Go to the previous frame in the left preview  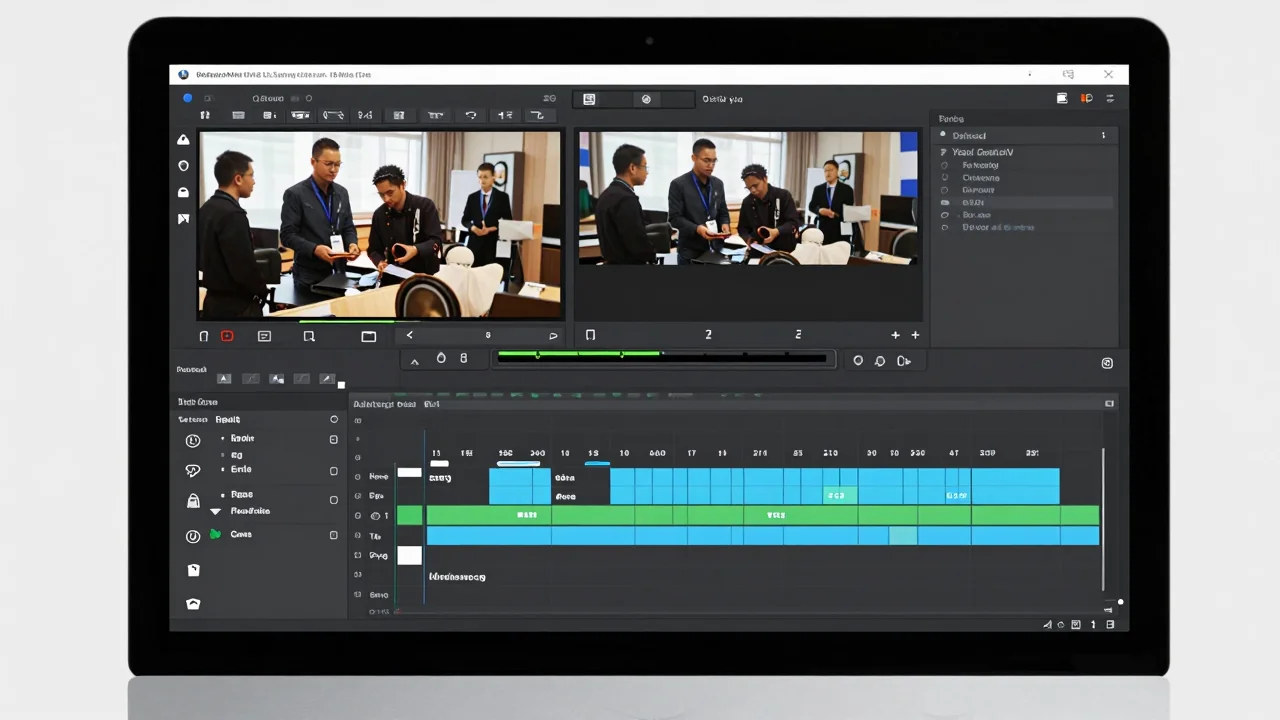coord(409,335)
